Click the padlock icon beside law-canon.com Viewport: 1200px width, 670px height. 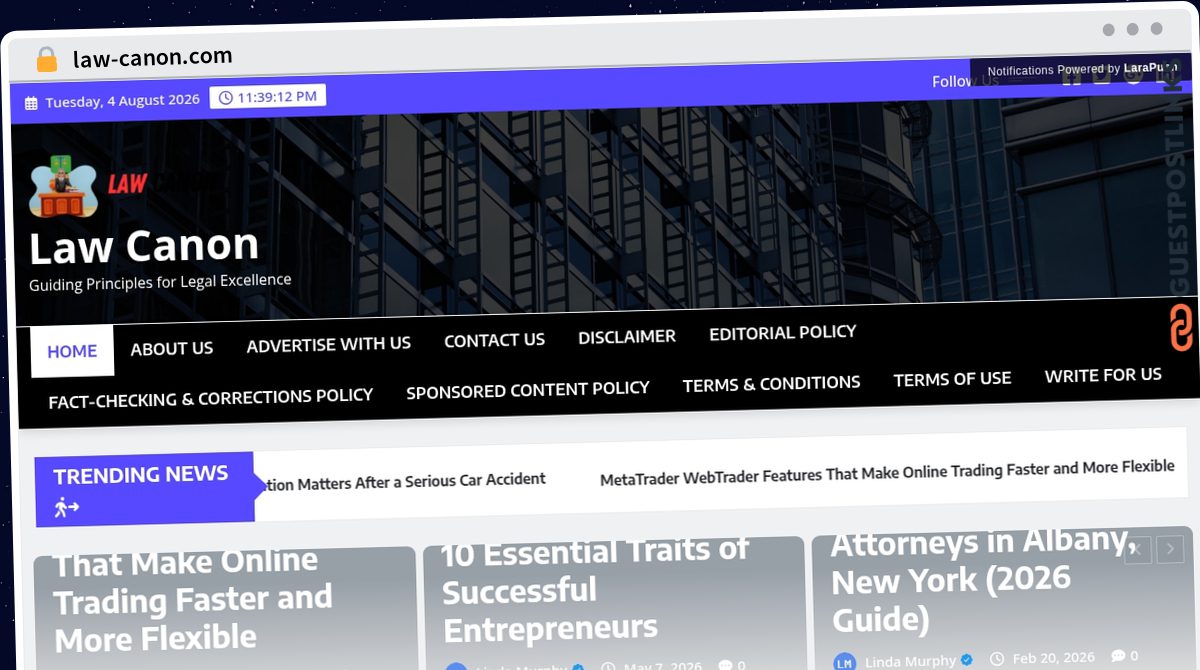46,59
